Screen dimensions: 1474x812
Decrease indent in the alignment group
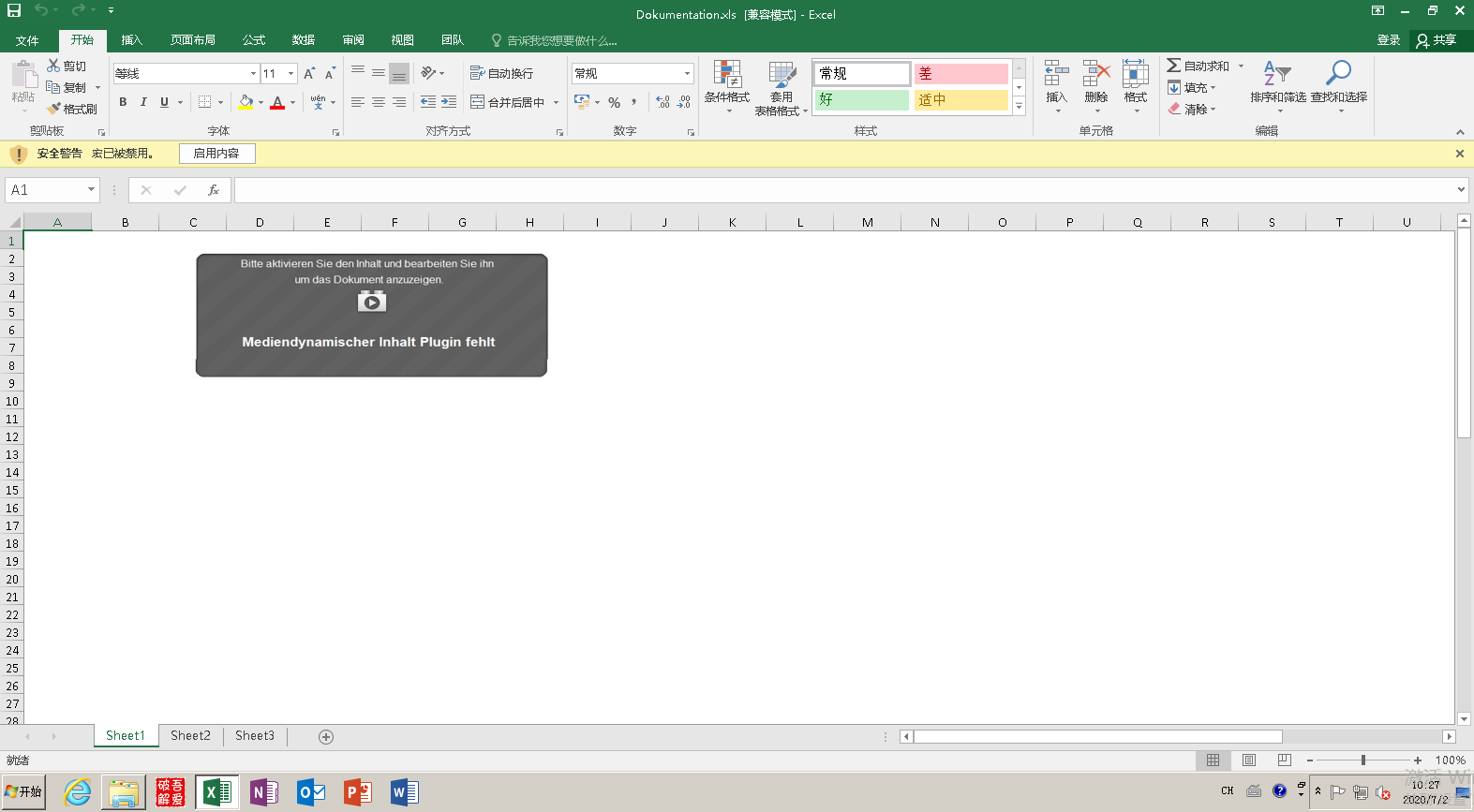coord(428,102)
